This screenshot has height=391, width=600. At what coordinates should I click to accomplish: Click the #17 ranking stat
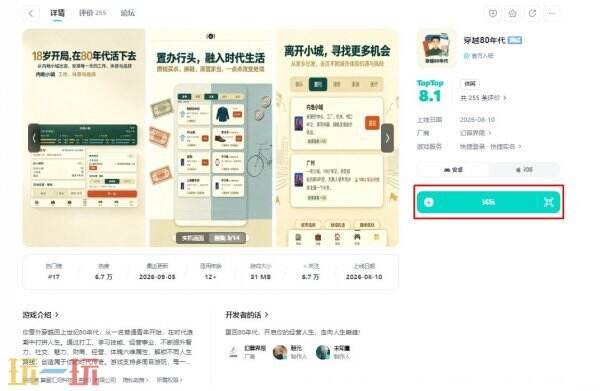click(54, 277)
